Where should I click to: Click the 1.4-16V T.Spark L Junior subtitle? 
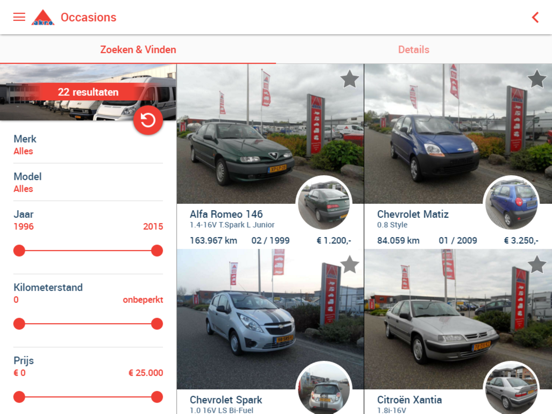pos(232,225)
